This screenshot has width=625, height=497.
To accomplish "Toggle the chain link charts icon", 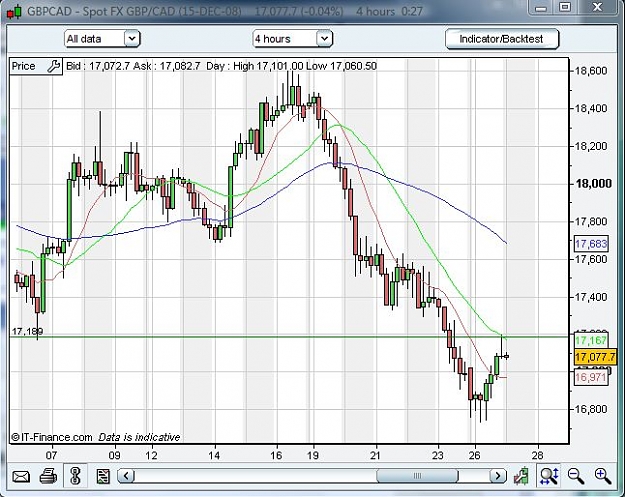I will click(x=75, y=476).
